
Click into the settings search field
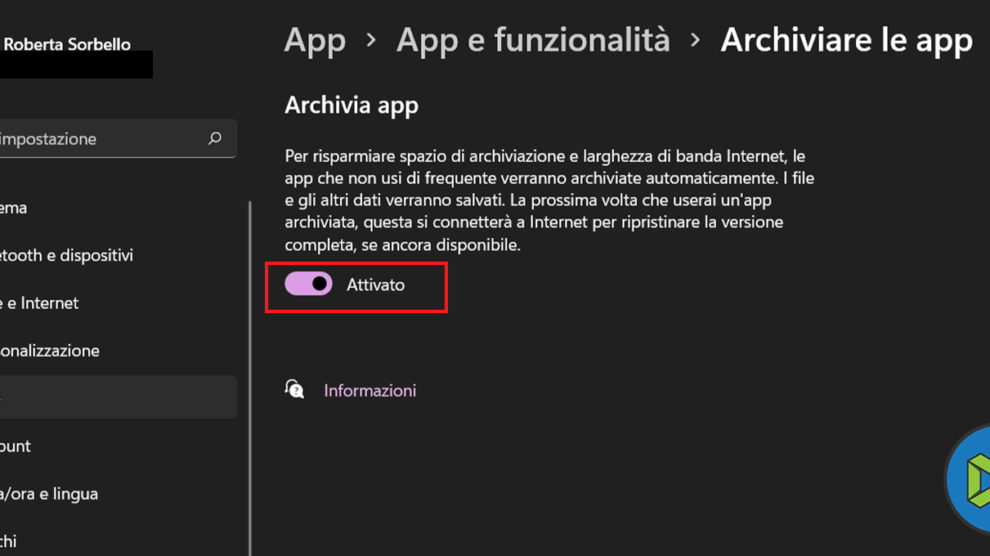point(100,139)
